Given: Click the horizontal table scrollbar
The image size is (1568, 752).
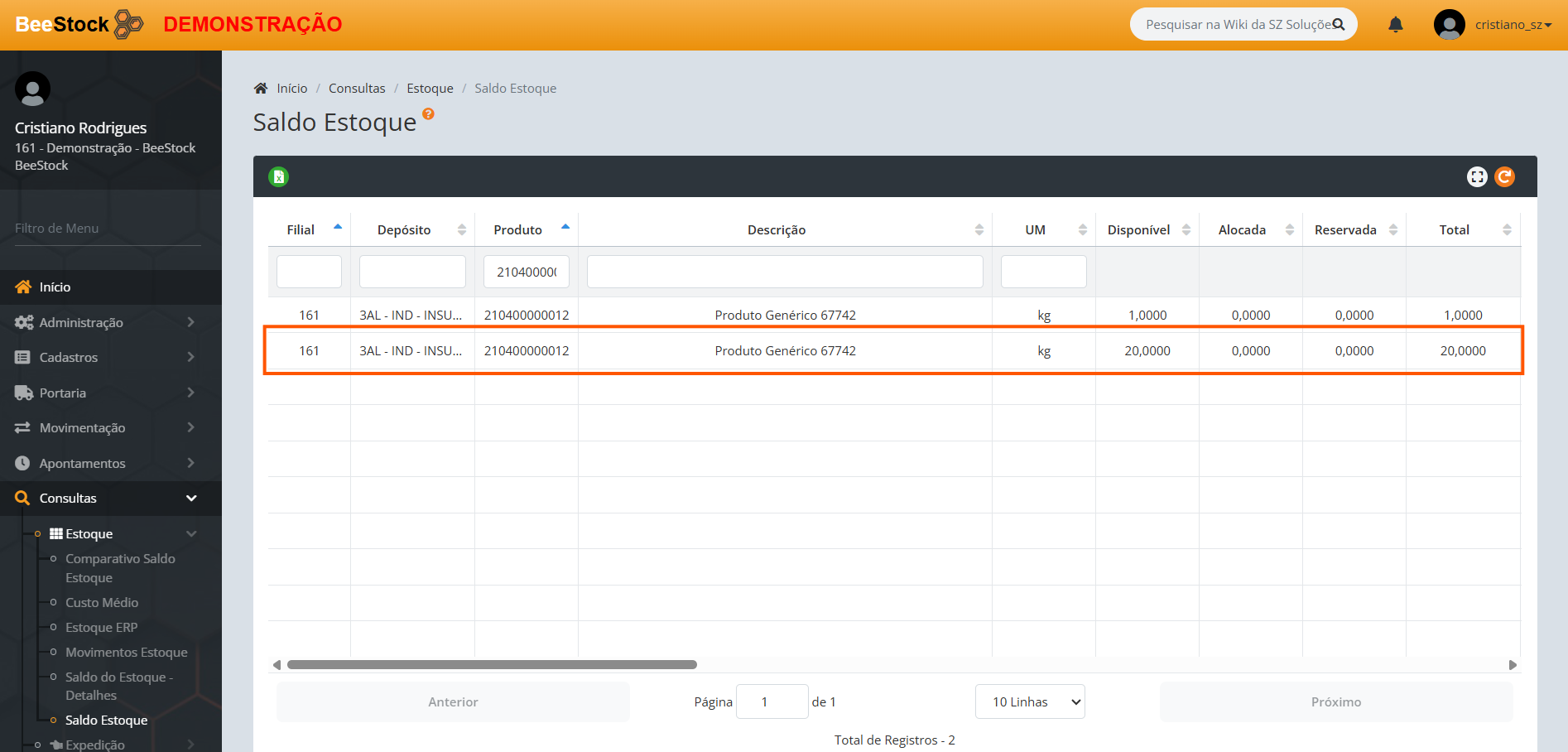Looking at the screenshot, I should point(492,665).
